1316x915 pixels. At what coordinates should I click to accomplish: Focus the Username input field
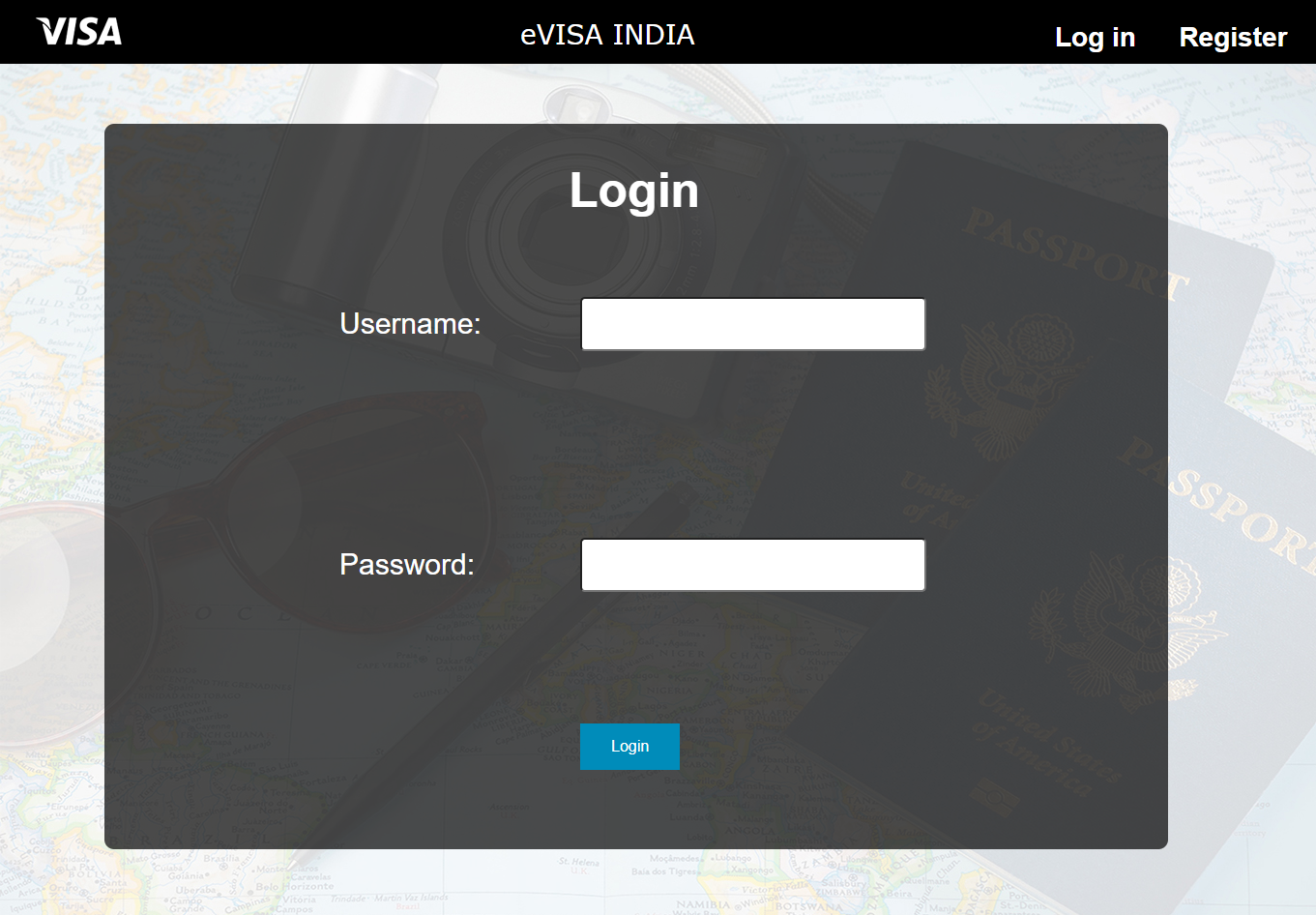[753, 324]
